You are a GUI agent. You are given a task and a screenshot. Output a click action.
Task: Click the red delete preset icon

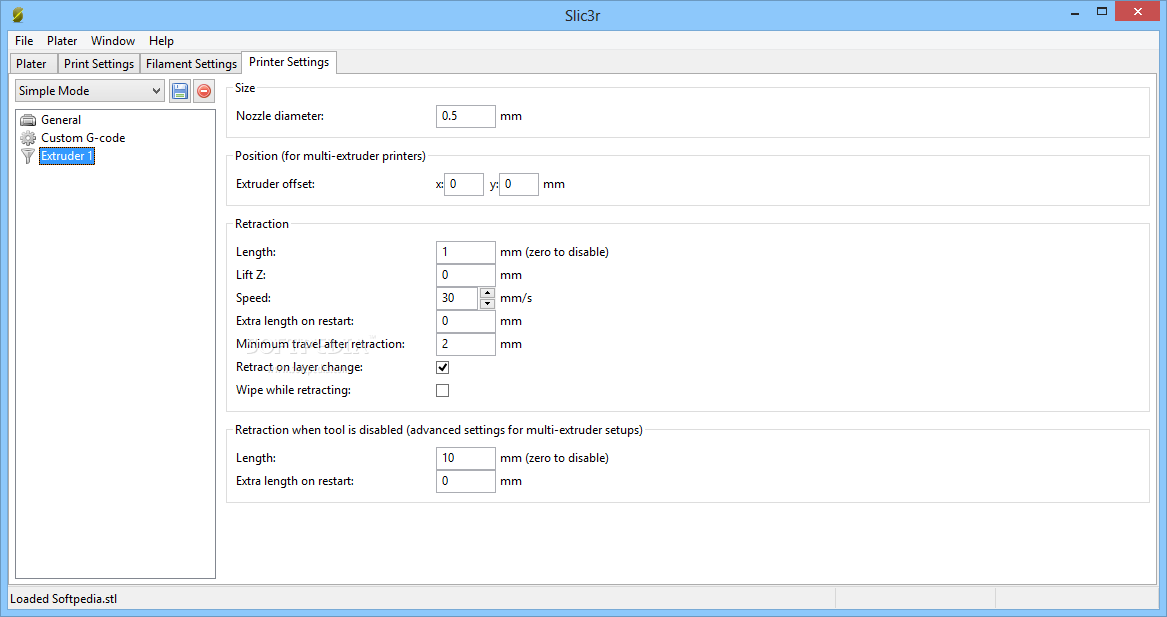[204, 91]
